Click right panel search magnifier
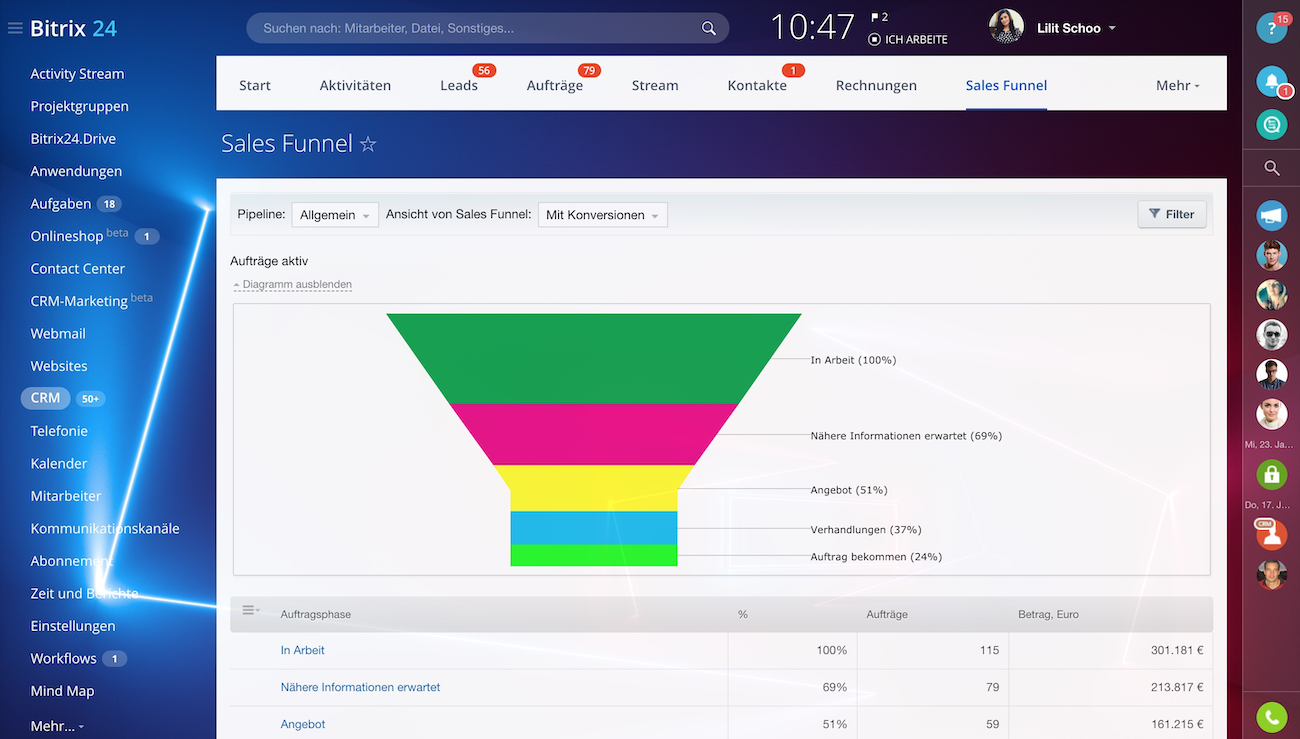Image resolution: width=1300 pixels, height=739 pixels. [x=1272, y=168]
